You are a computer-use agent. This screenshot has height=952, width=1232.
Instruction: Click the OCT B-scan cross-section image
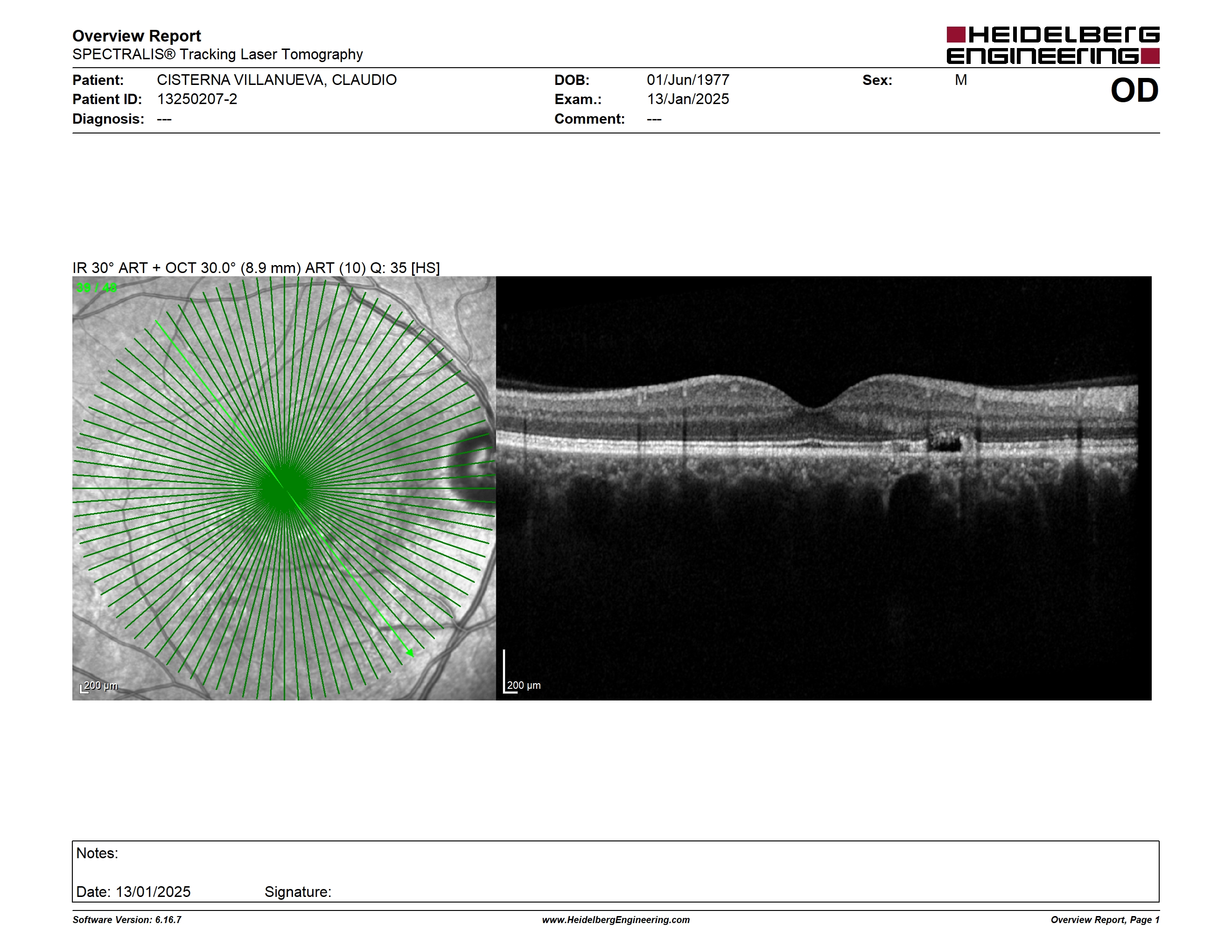coord(824,489)
